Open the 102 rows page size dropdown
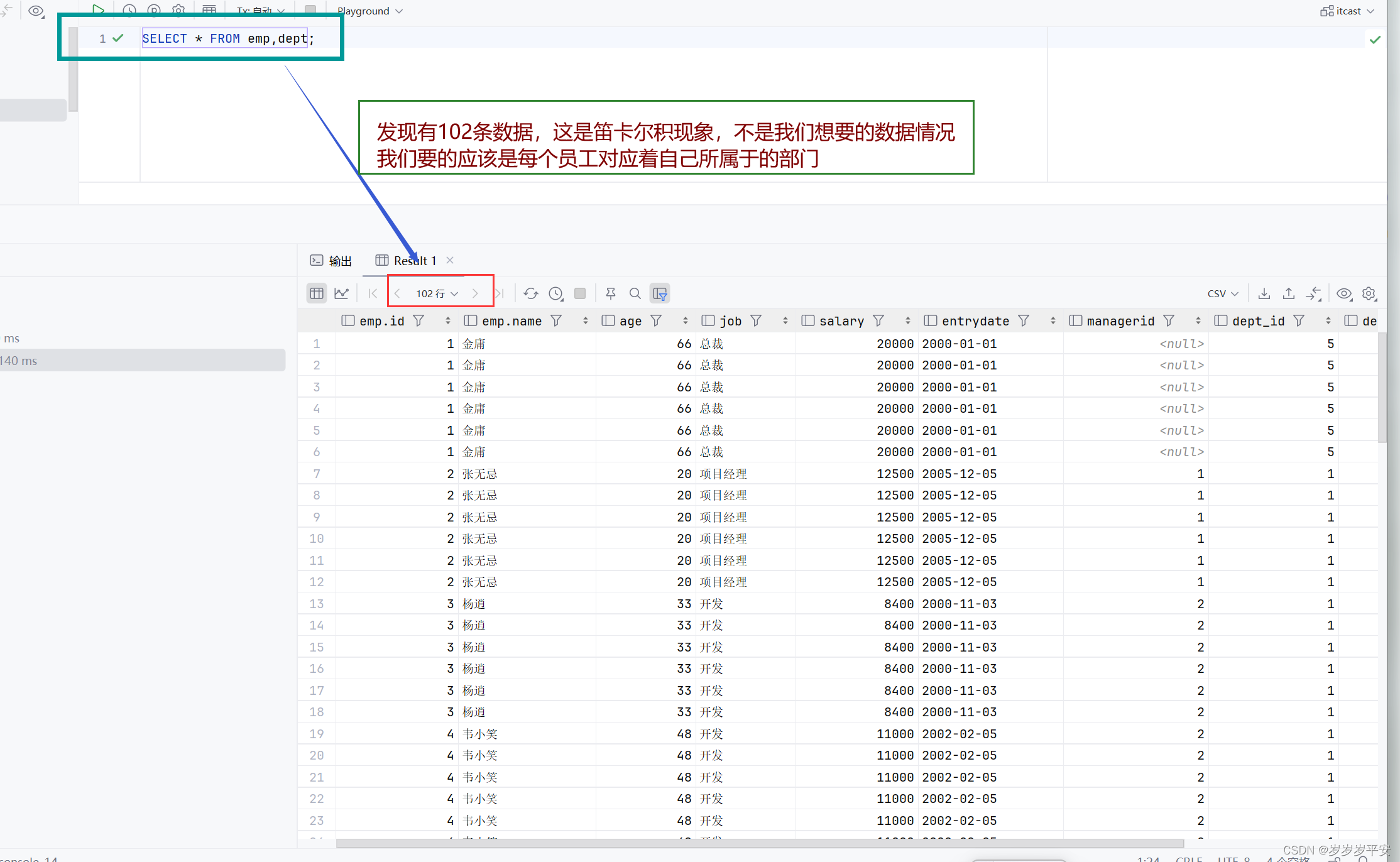 [437, 293]
